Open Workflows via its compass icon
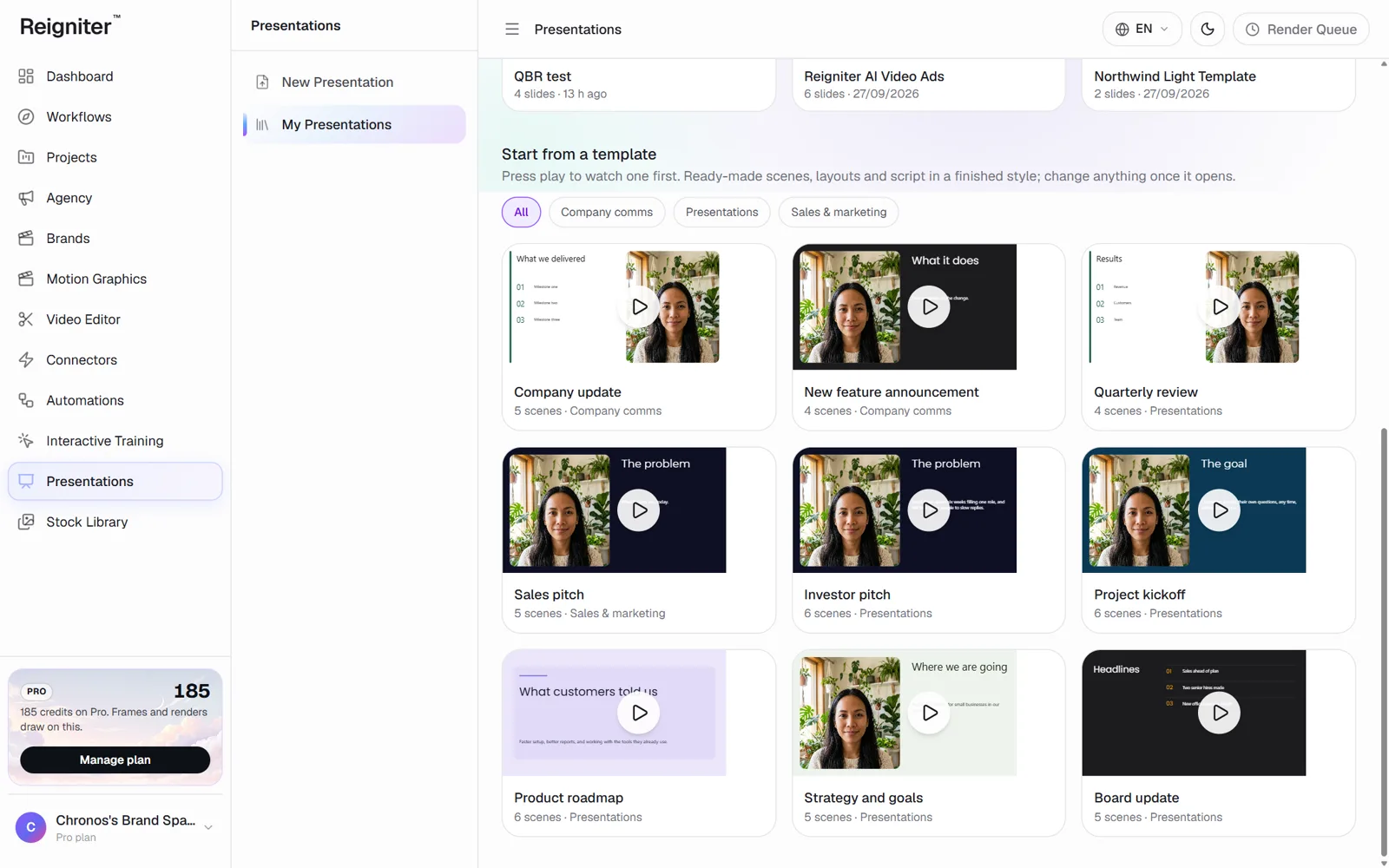1389x868 pixels. coord(26,117)
